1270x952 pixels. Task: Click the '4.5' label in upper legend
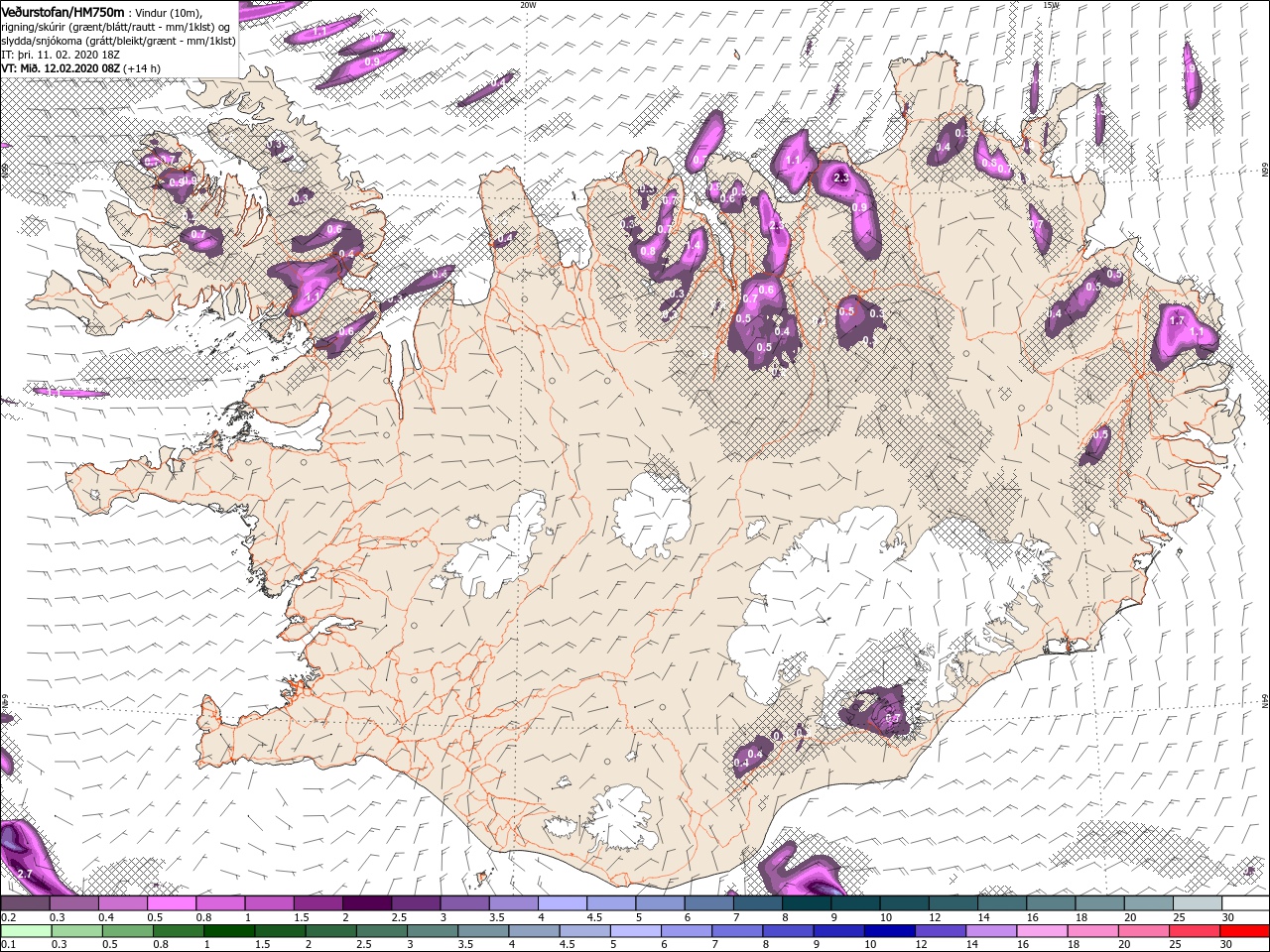[x=594, y=917]
